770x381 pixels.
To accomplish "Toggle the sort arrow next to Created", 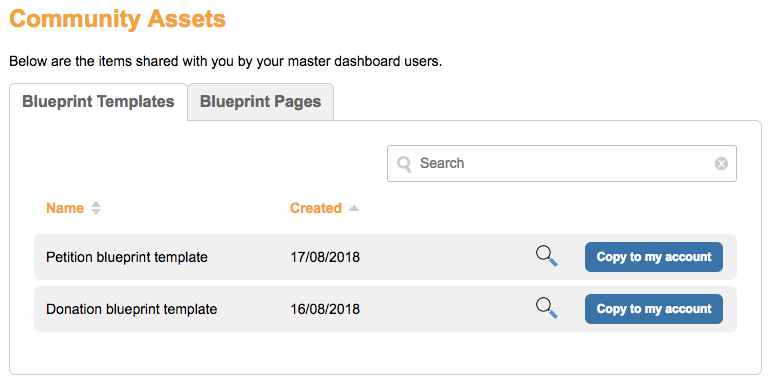I will 354,209.
